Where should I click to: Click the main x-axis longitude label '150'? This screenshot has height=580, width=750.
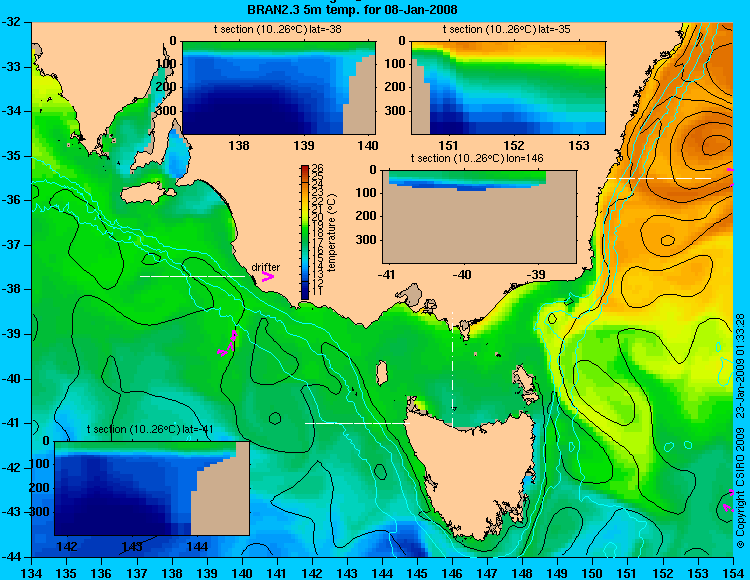[593, 573]
